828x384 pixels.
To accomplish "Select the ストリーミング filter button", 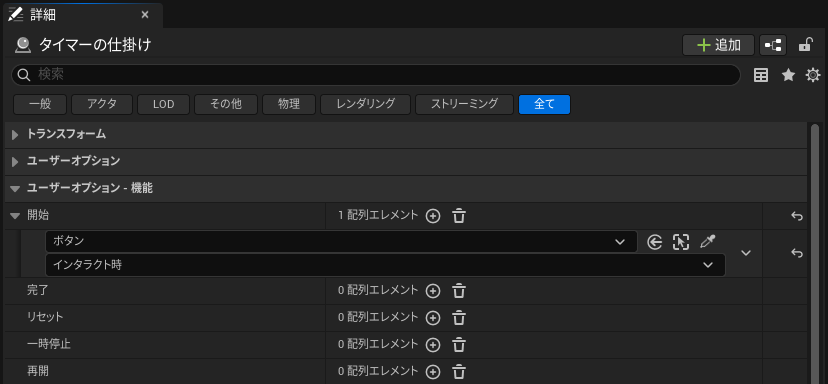I will pos(464,104).
